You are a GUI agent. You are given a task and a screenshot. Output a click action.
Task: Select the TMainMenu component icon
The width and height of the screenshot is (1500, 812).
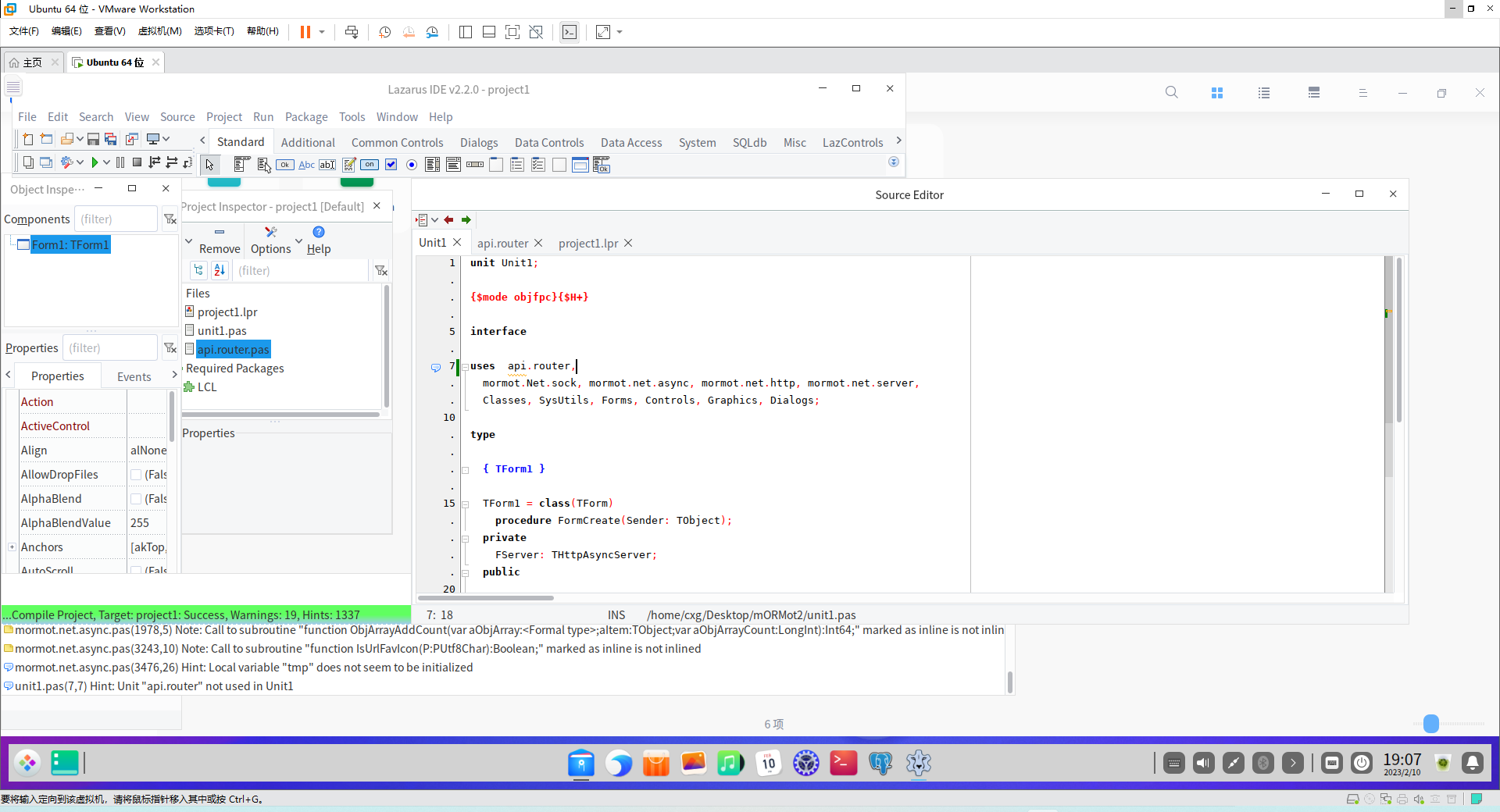pyautogui.click(x=242, y=164)
